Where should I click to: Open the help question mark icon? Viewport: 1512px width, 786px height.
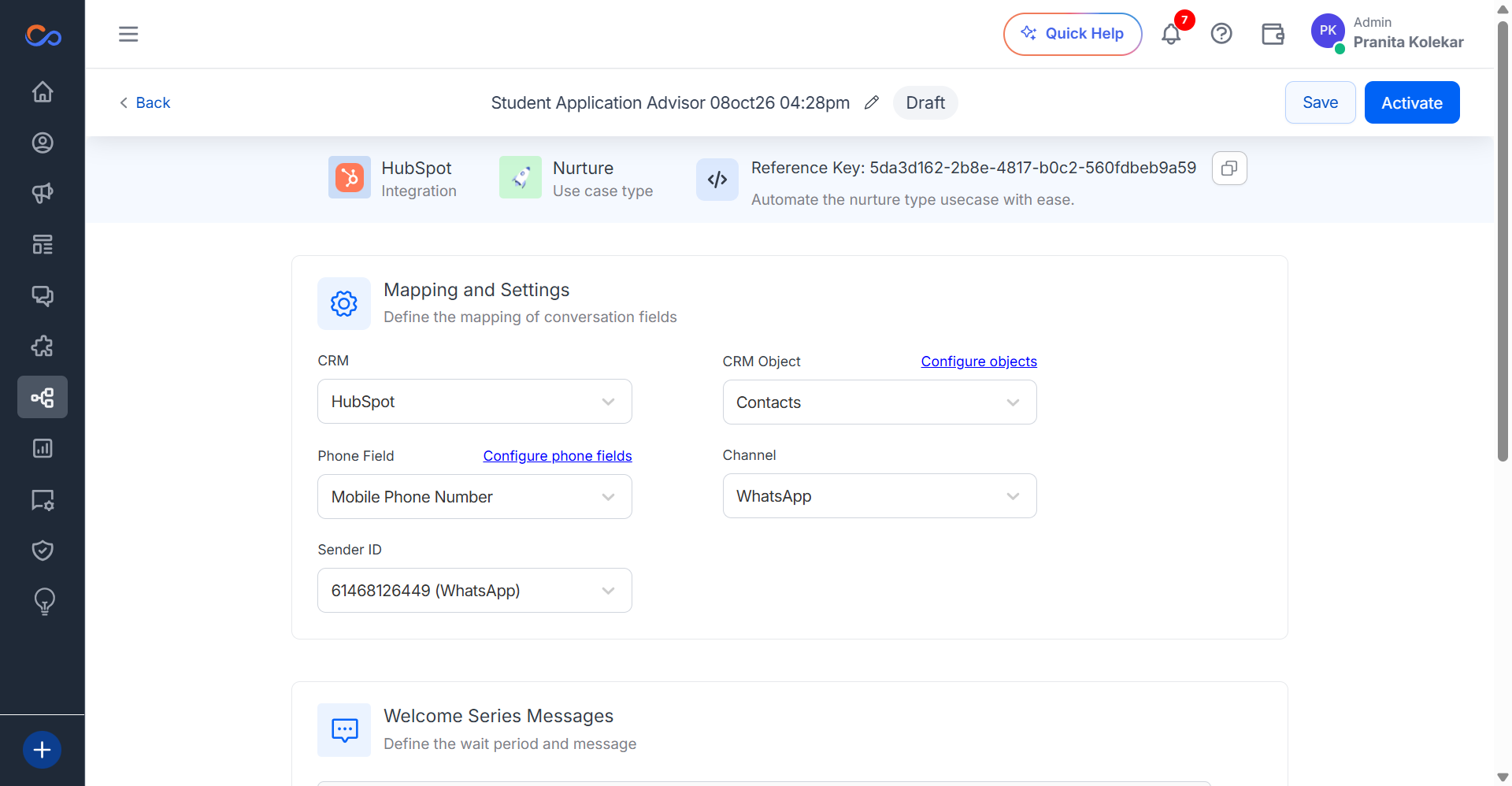1221,34
